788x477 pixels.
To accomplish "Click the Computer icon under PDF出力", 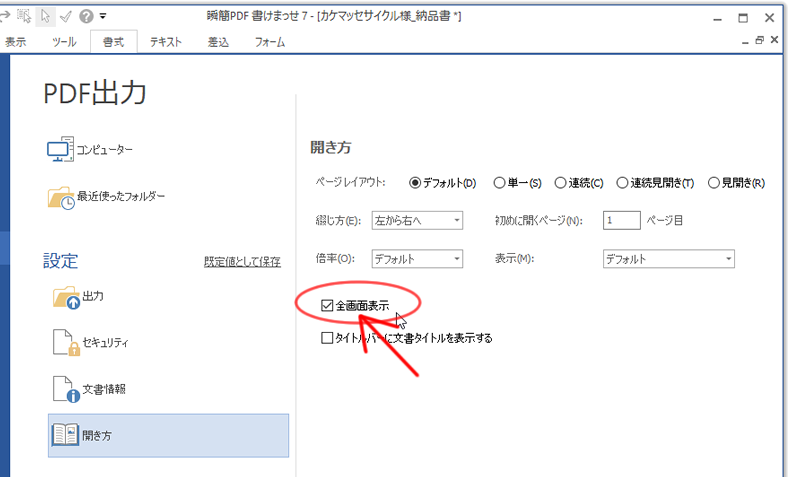I will (x=60, y=149).
